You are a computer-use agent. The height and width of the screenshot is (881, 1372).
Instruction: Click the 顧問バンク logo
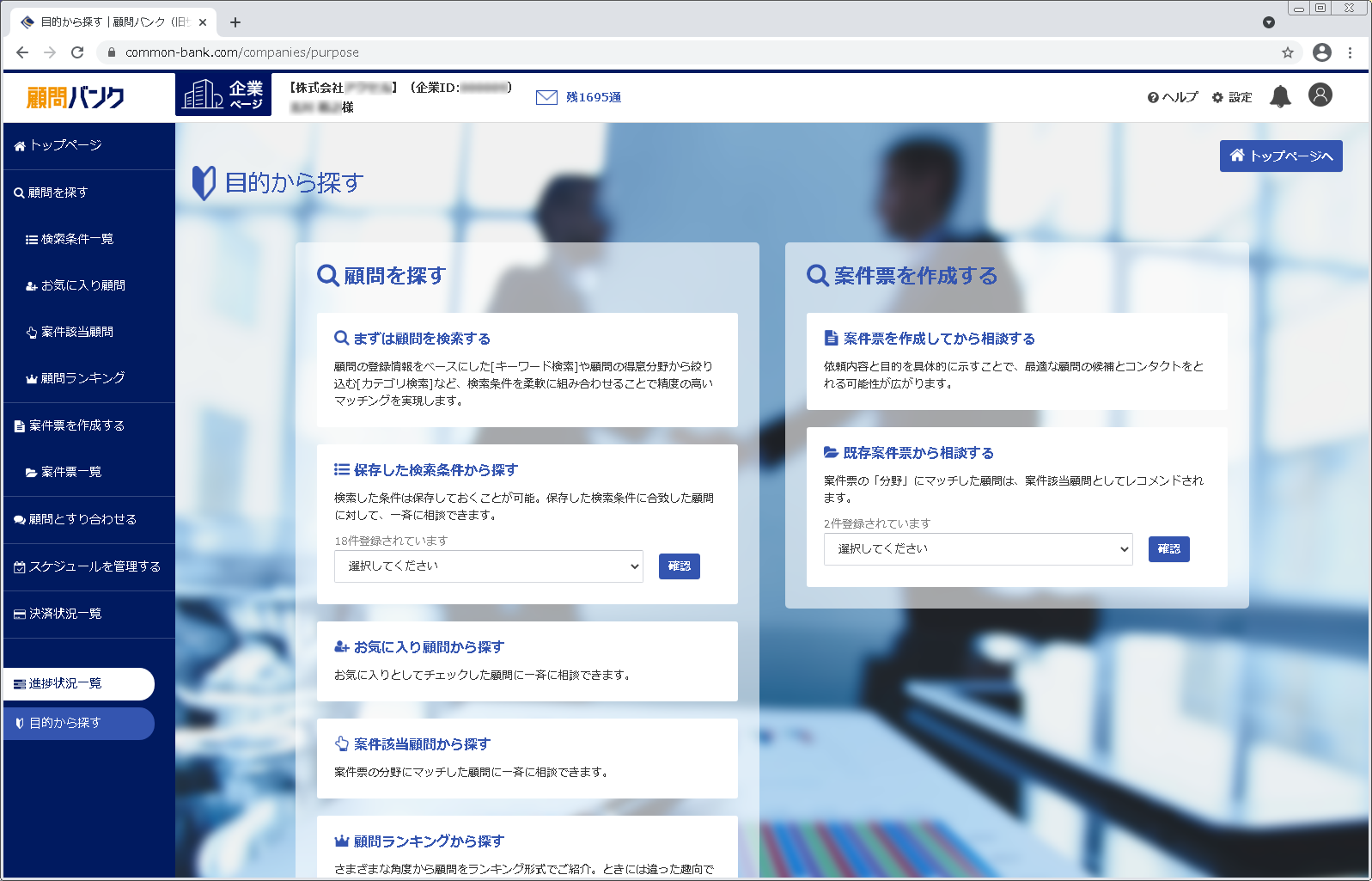pos(76,97)
